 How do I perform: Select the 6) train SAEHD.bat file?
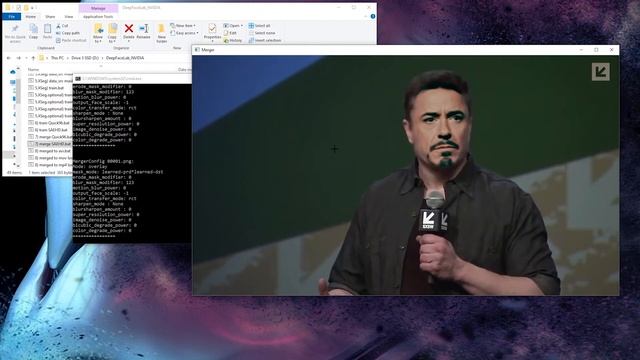point(49,130)
